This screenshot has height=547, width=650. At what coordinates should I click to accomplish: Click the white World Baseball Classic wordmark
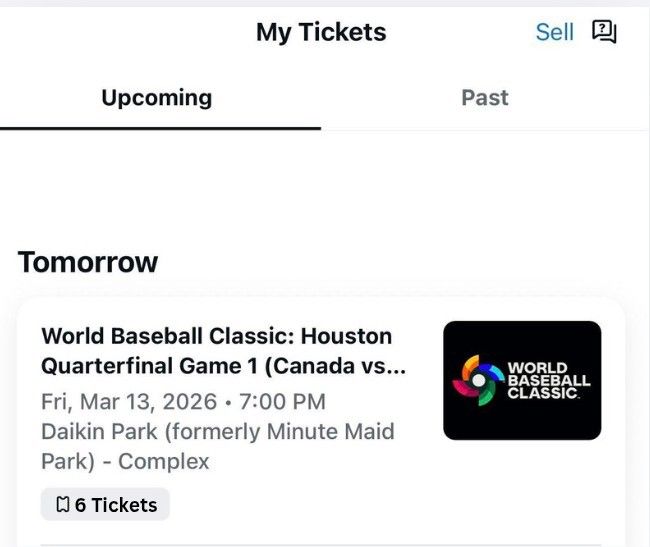pos(549,381)
